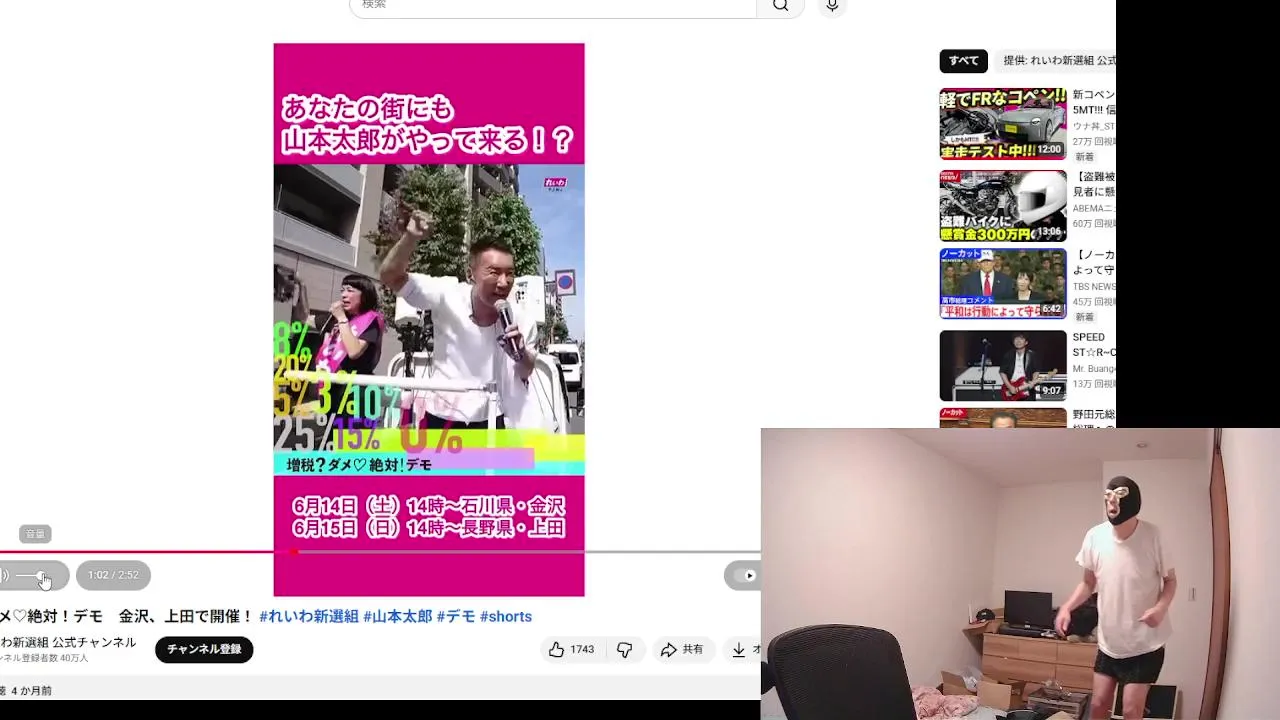Click the download arrow icon
The height and width of the screenshot is (720, 1280).
click(738, 650)
